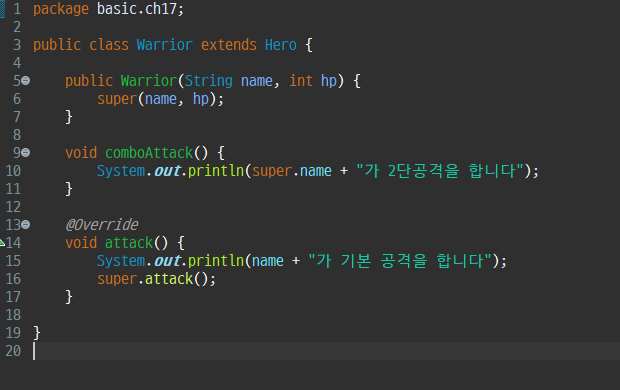Collapse the Warrior constructor fold marker on line 5
Screen dimensions: 620x390
(25, 81)
